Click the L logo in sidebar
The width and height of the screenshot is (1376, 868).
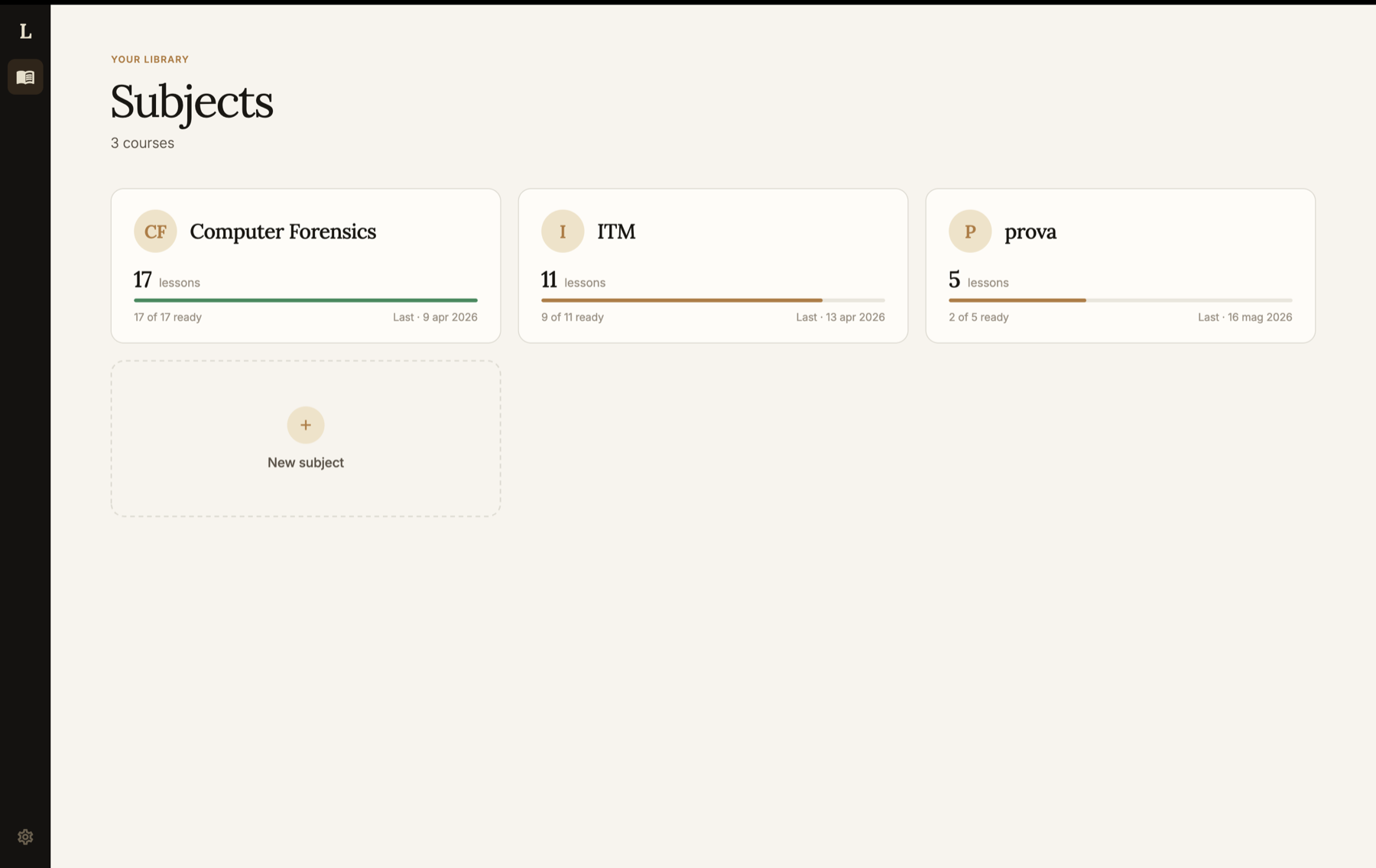(x=25, y=31)
